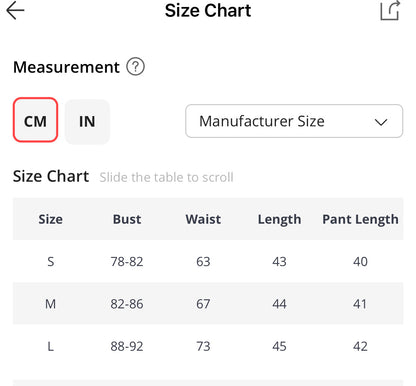The height and width of the screenshot is (386, 416).
Task: Select the Bust column header
Action: click(127, 219)
